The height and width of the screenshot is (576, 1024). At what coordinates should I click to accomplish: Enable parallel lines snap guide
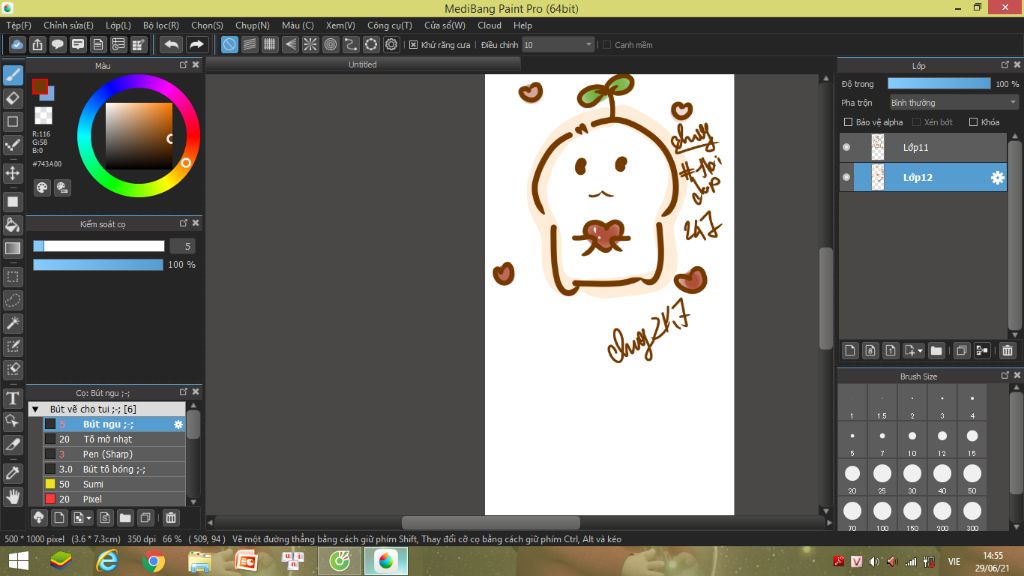[x=249, y=44]
